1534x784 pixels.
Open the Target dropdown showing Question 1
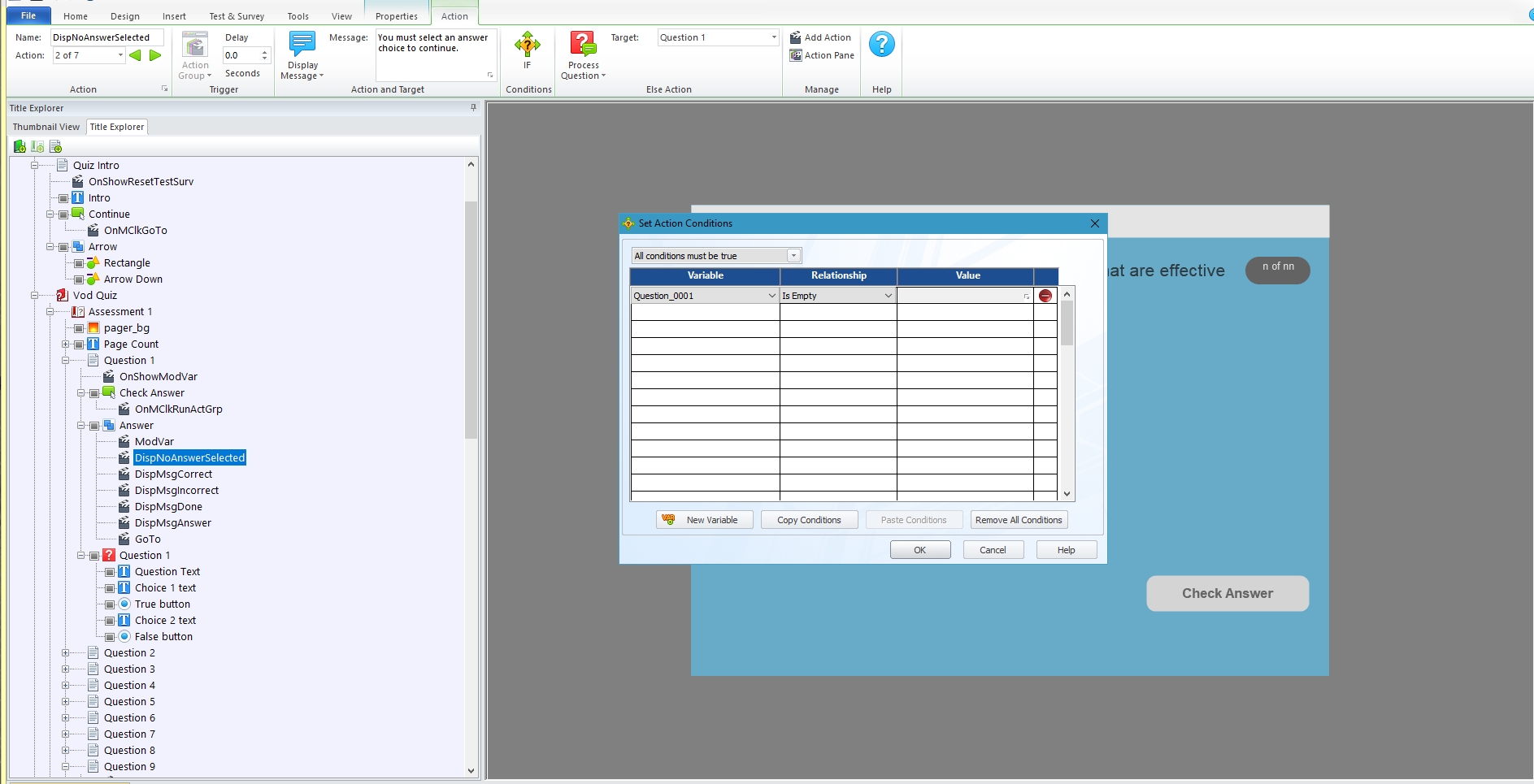(773, 37)
